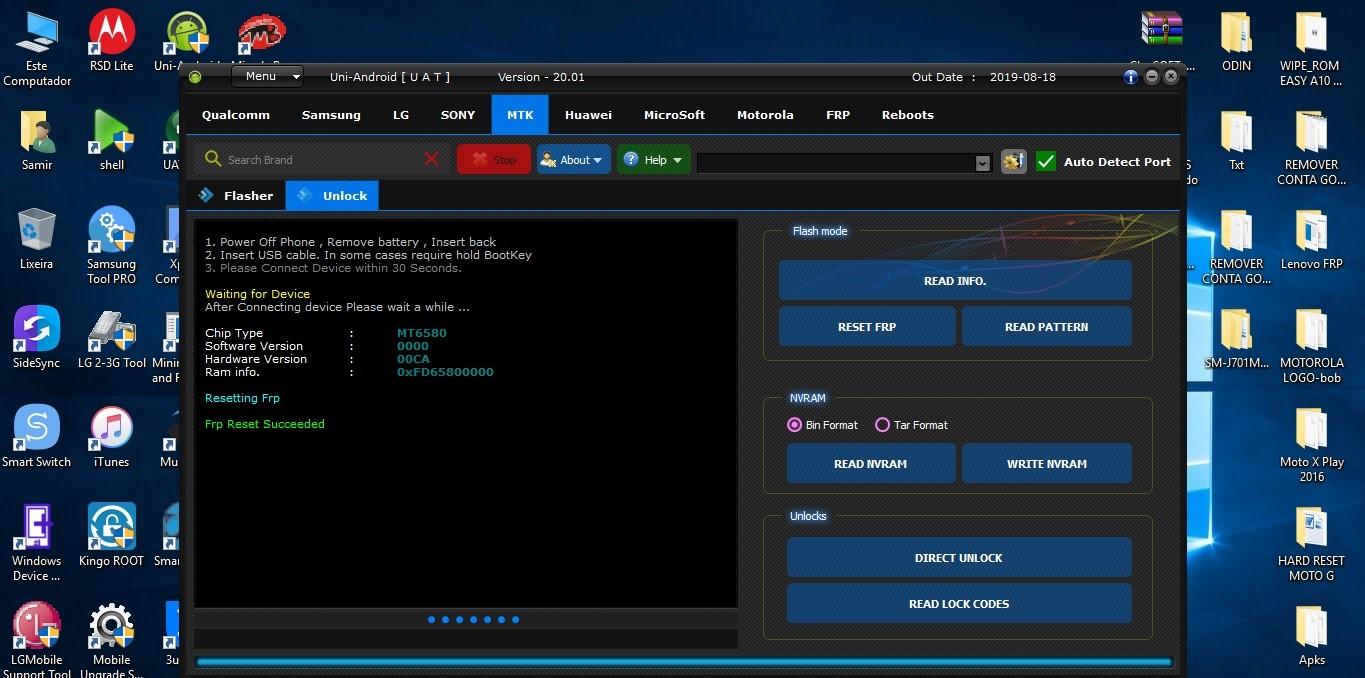
Task: Switch to the LG tab
Action: (401, 115)
